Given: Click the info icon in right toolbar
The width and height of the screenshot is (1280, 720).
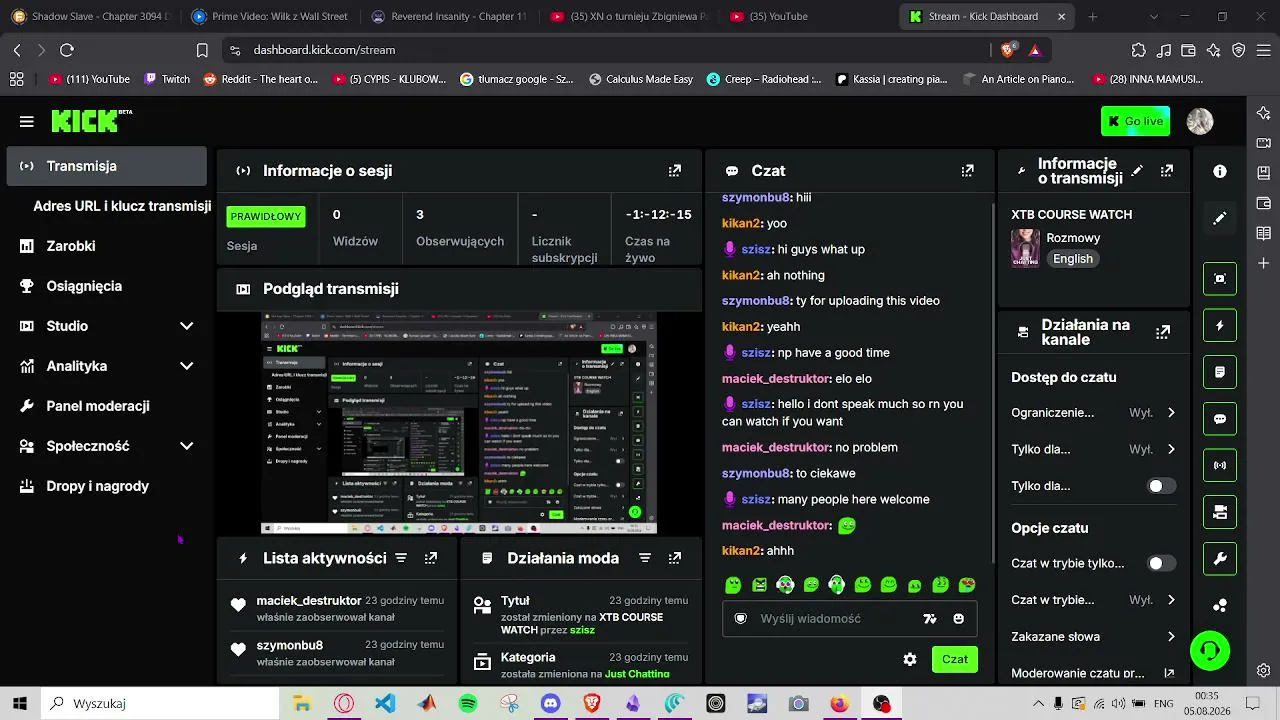Looking at the screenshot, I should [x=1220, y=171].
